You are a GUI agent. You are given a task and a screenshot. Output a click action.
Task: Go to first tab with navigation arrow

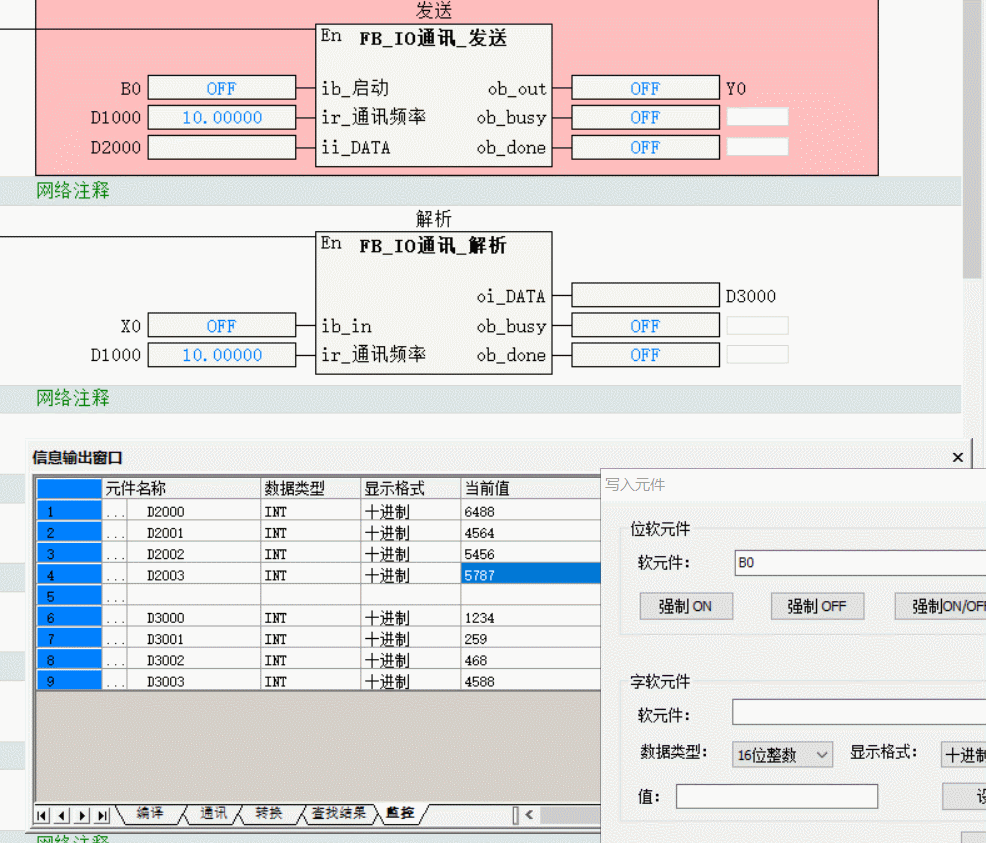[43, 814]
